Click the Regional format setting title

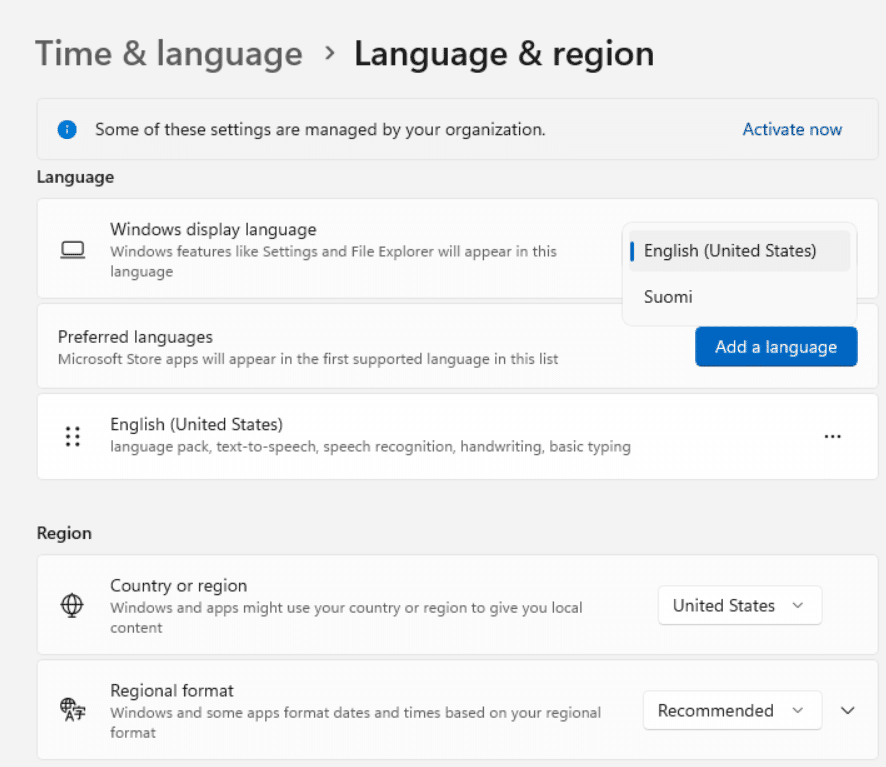point(172,691)
